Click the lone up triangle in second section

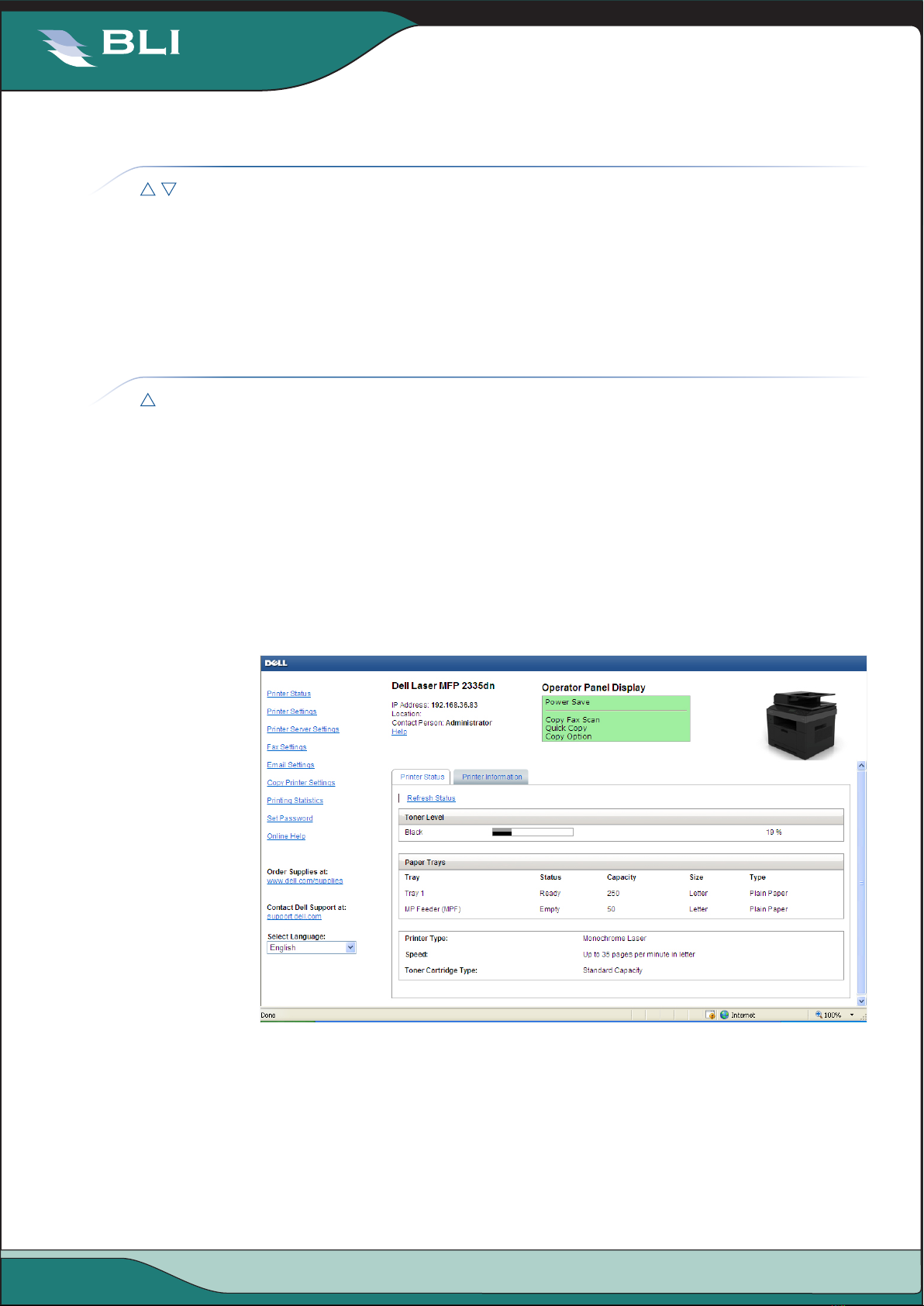pos(148,400)
